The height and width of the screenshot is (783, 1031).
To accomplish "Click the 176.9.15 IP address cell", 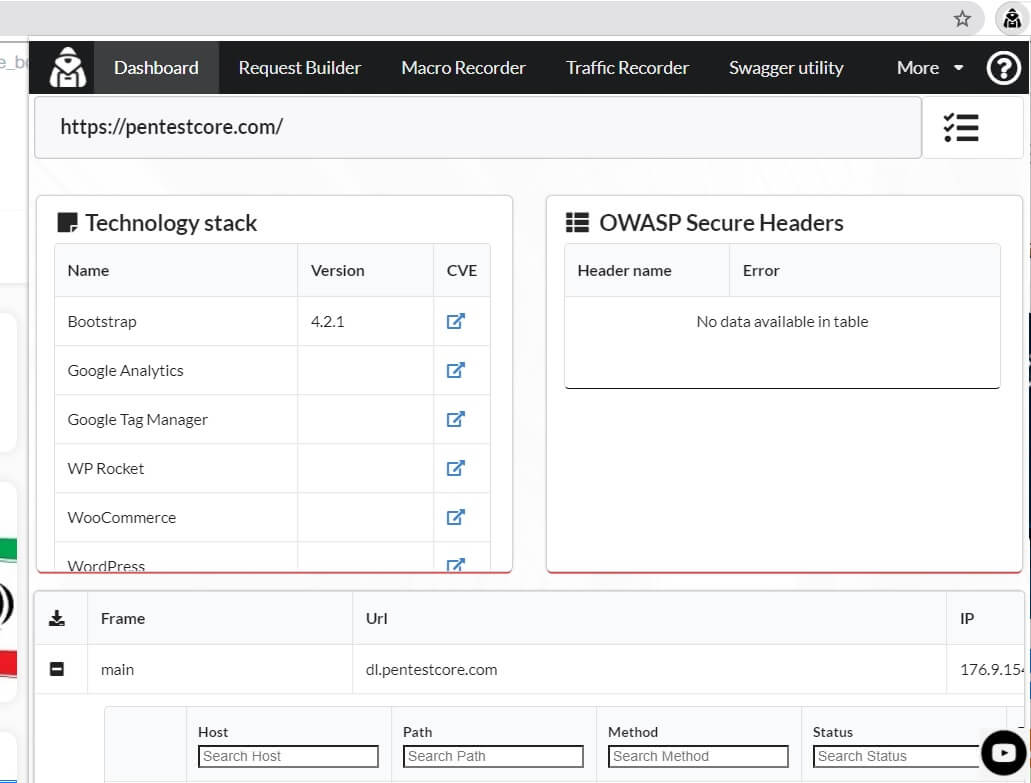I will (x=985, y=669).
